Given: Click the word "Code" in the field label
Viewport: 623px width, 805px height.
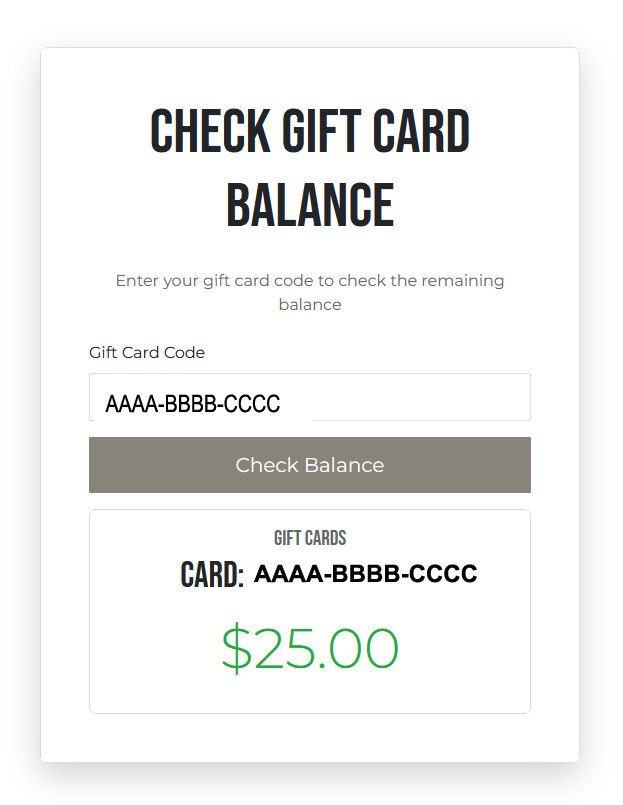Looking at the screenshot, I should tap(186, 353).
